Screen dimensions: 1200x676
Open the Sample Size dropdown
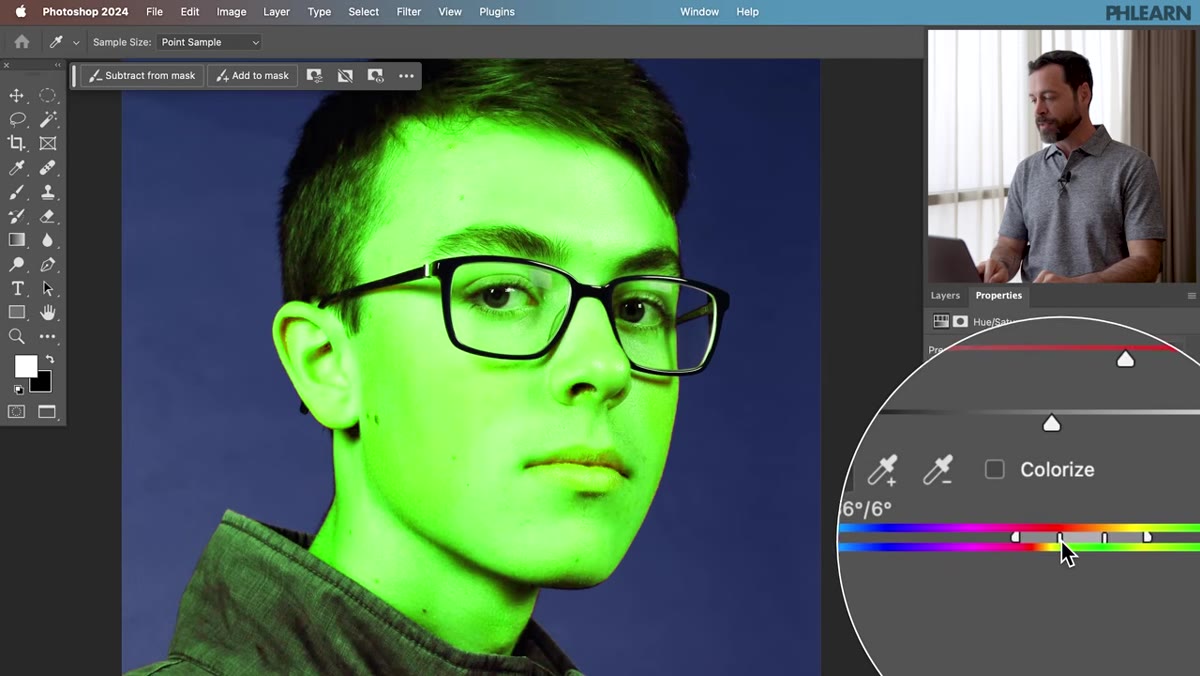tap(209, 42)
